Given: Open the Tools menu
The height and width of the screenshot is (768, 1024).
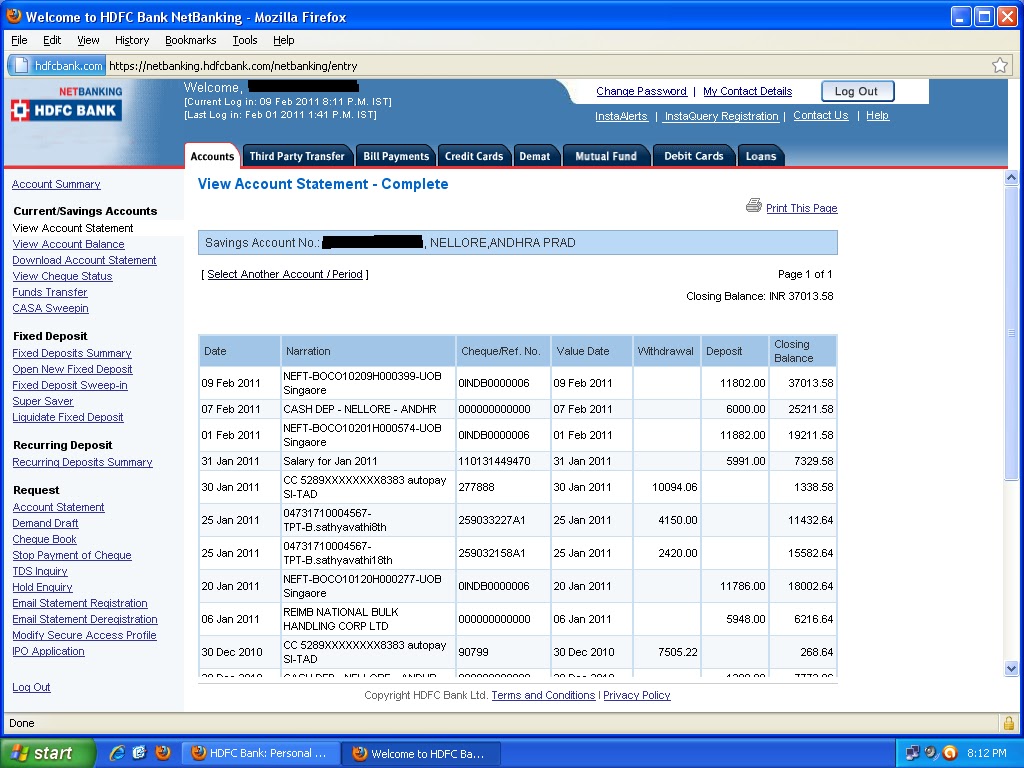Looking at the screenshot, I should (x=245, y=40).
